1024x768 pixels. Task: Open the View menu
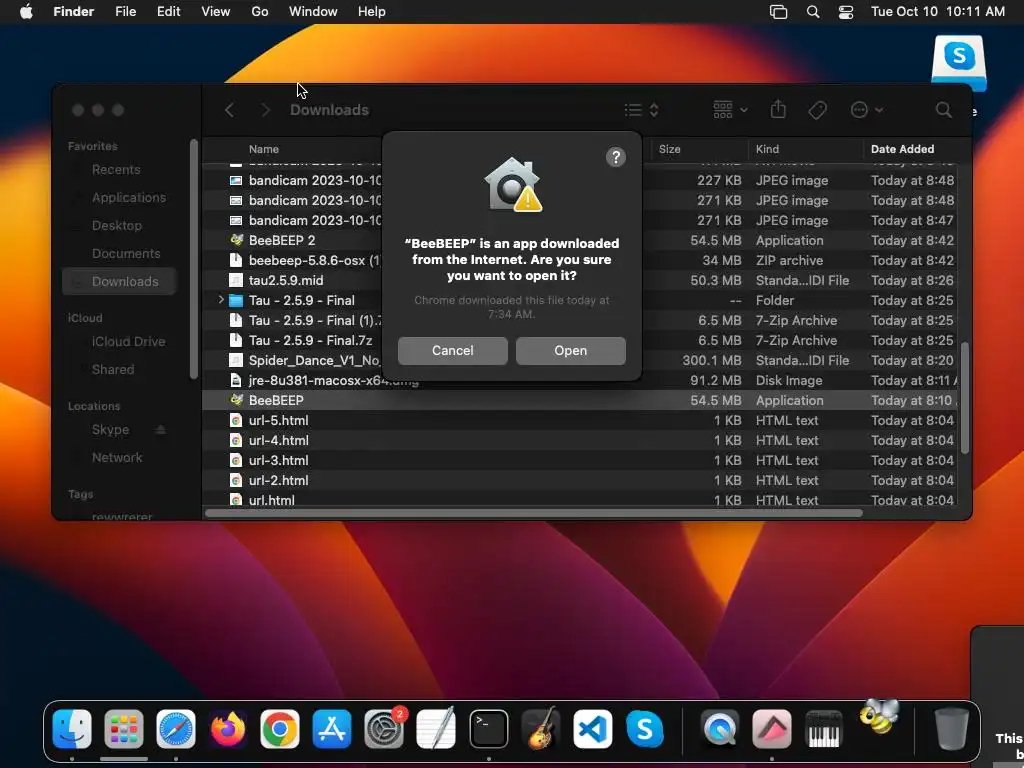(x=216, y=12)
